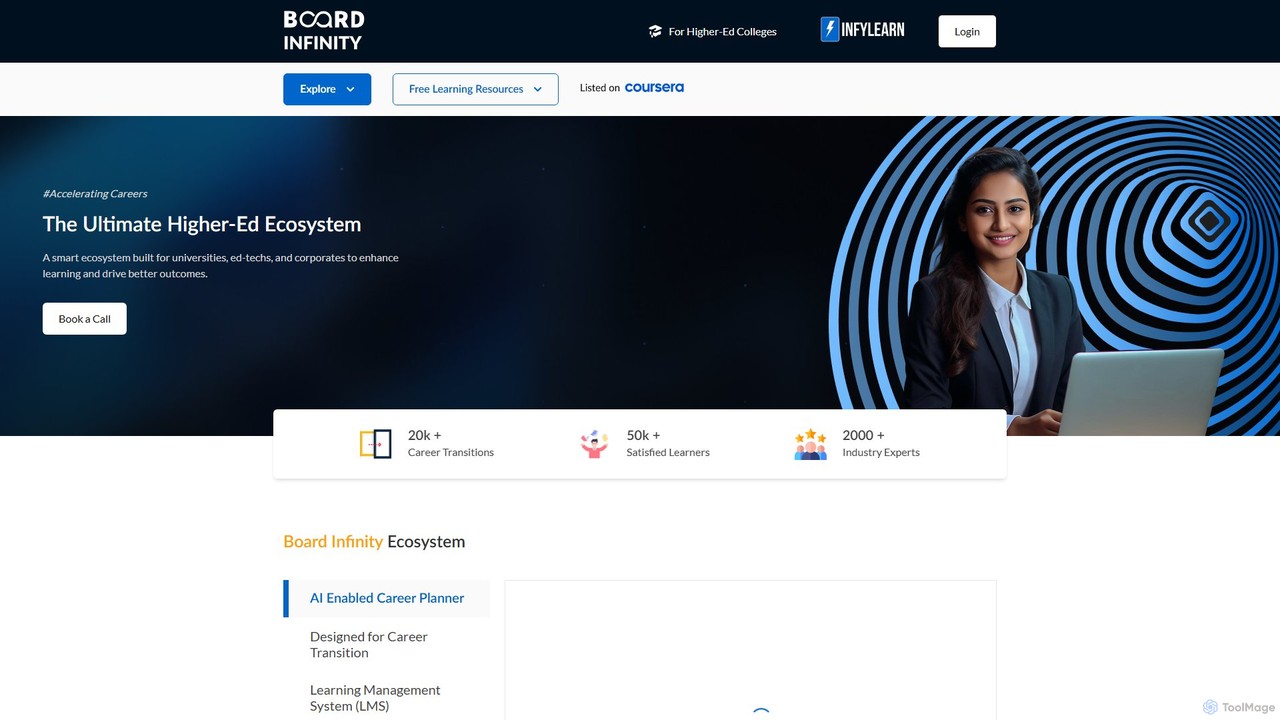The width and height of the screenshot is (1280, 720).
Task: Switch to Designed for Career Transition tab
Action: coord(369,644)
